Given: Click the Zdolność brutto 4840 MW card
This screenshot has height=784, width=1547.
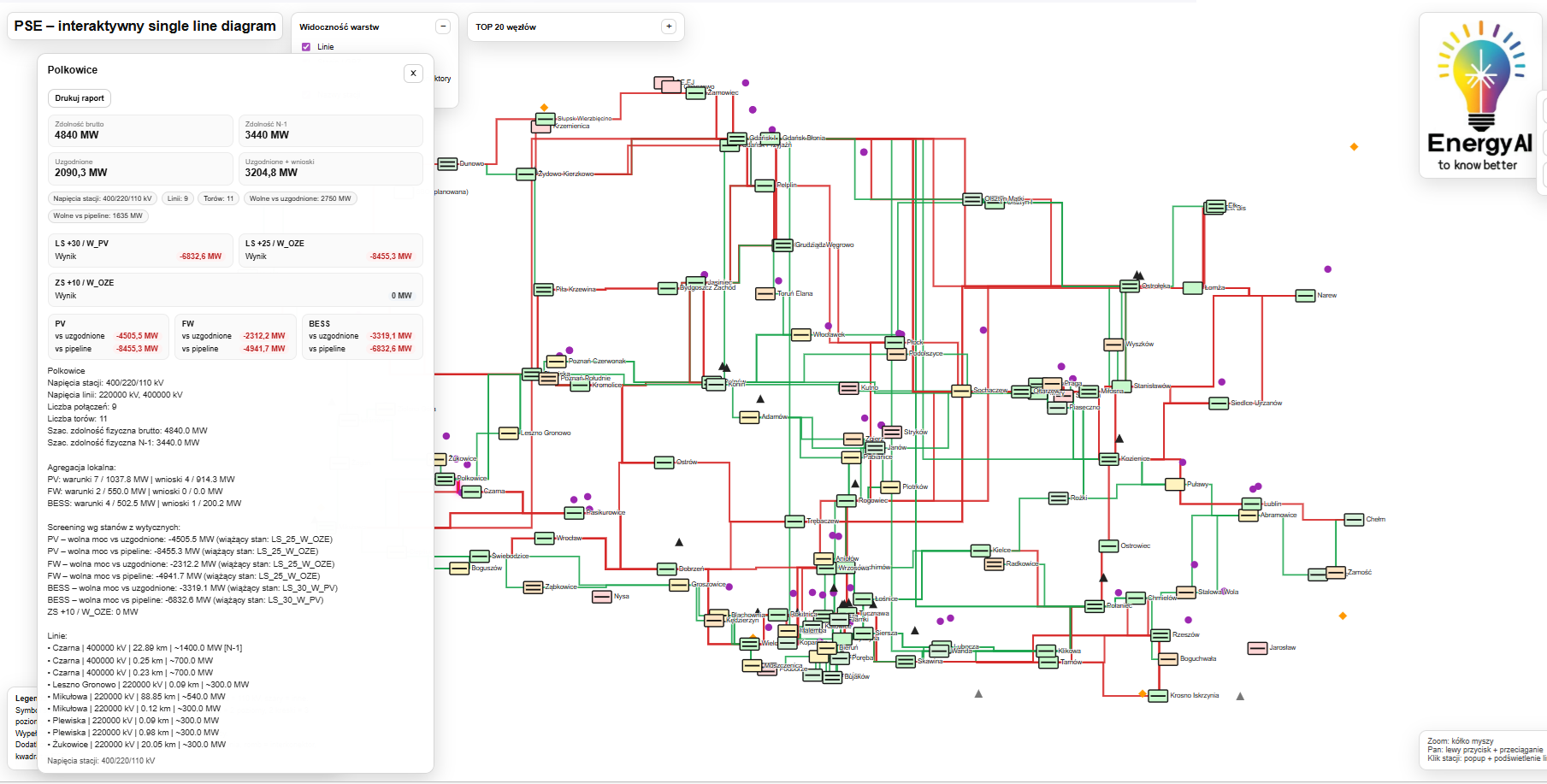Looking at the screenshot, I should point(140,131).
